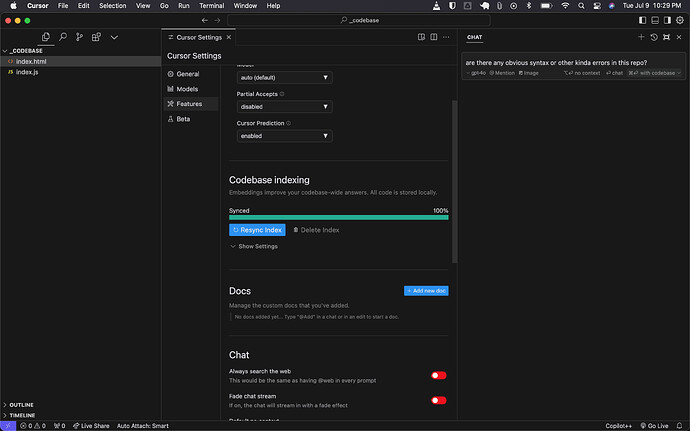The image size is (690, 431).
Task: Select the Models settings tab
Action: [187, 89]
